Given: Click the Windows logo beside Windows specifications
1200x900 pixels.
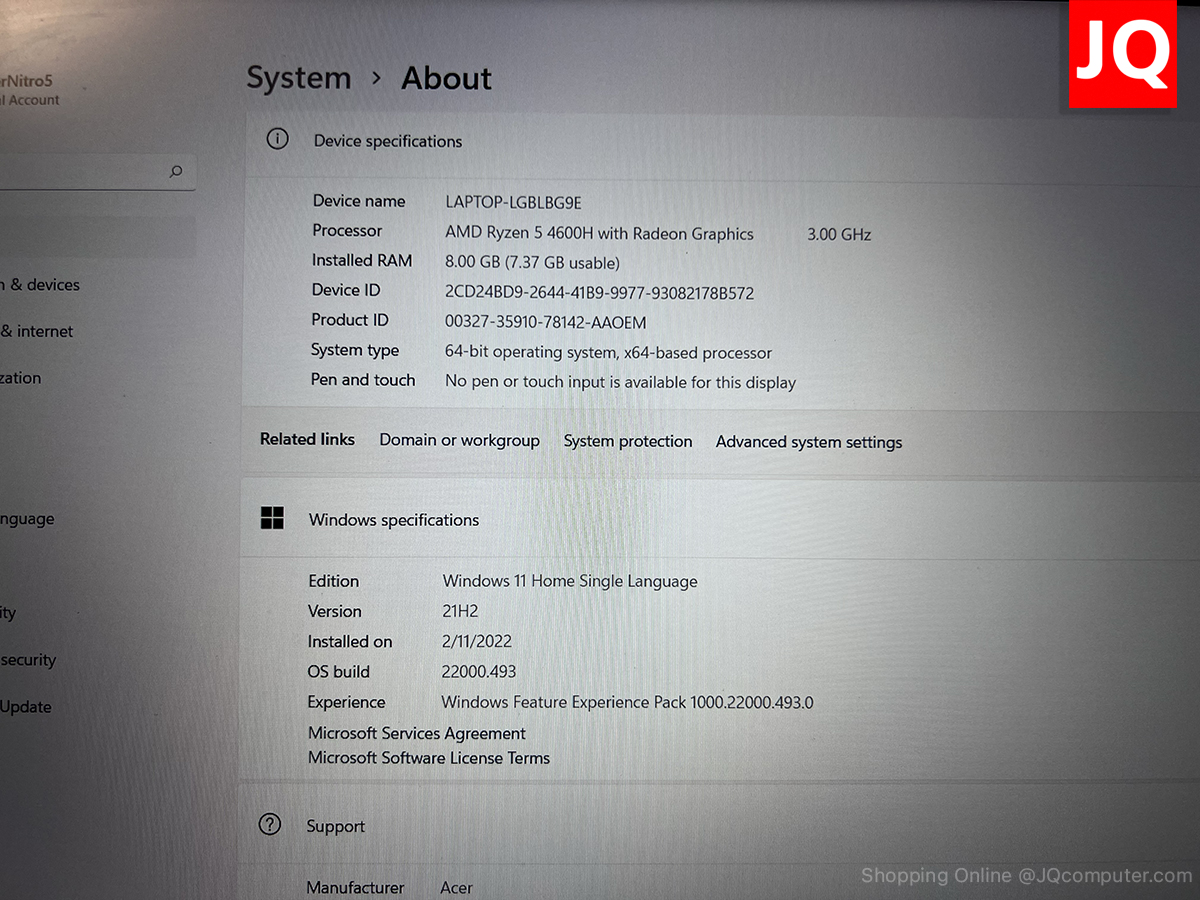Looking at the screenshot, I should pos(272,518).
